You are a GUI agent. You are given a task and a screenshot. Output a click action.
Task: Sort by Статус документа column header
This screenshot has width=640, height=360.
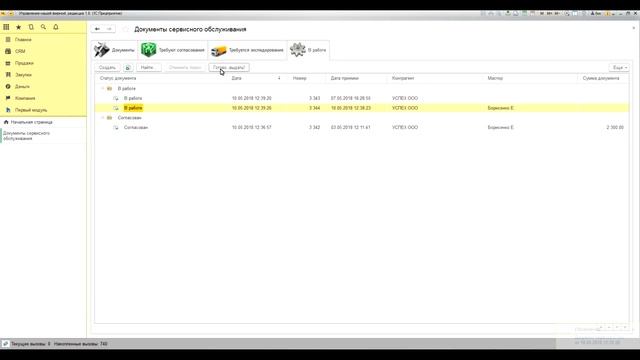pos(118,78)
